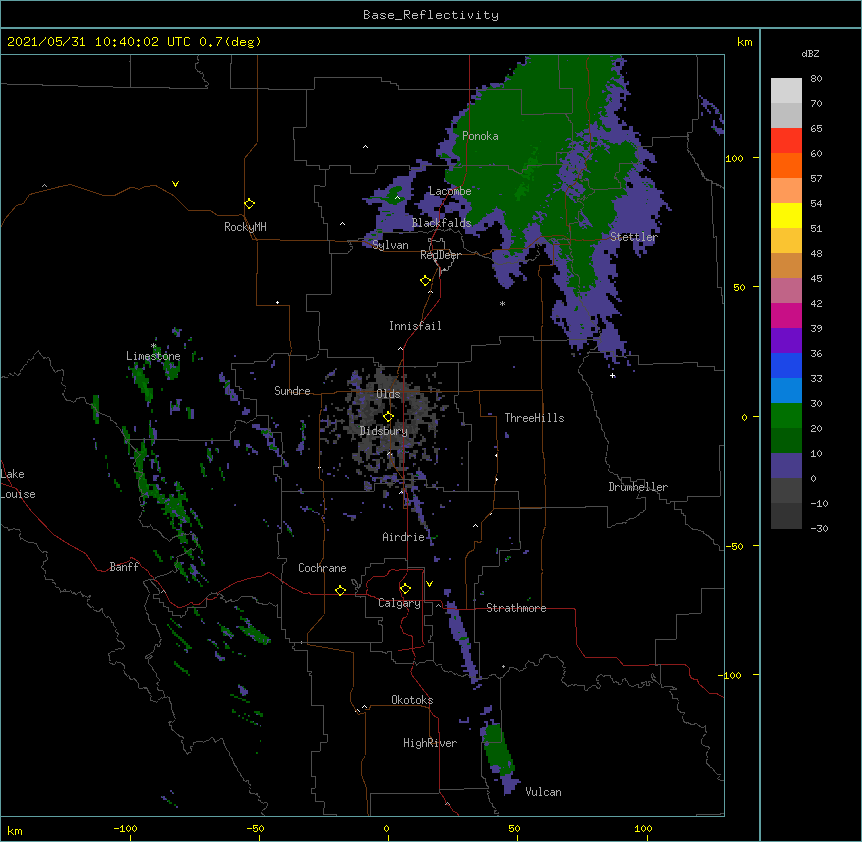Select the yellow 51-54 dBZ legend swatch
Screen dimensions: 862x842
point(786,215)
